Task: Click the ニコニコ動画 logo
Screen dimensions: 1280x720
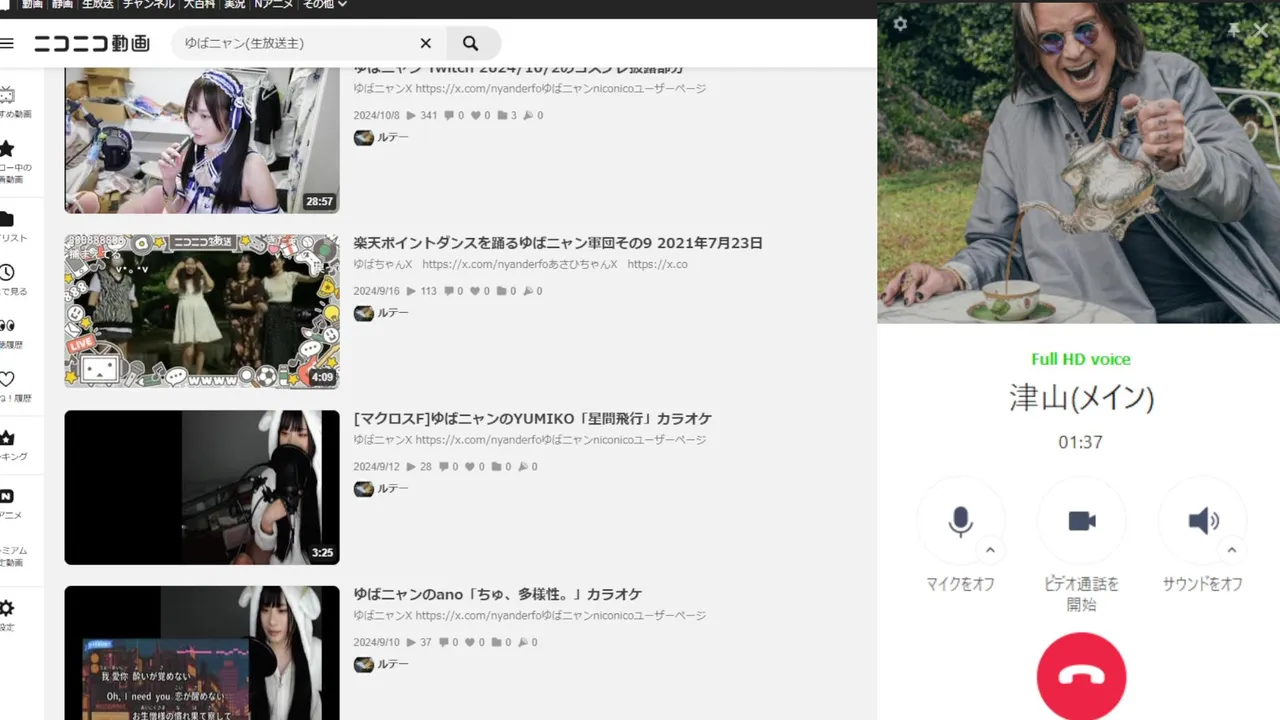Action: pos(92,44)
